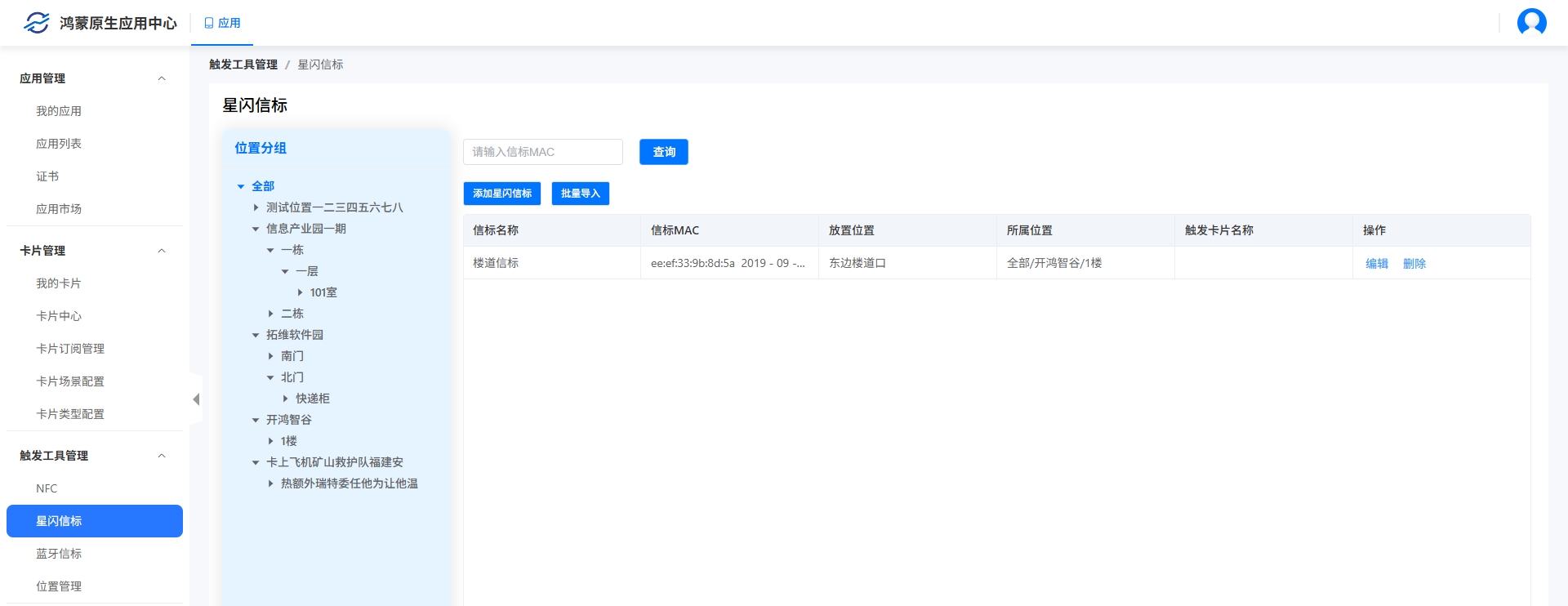The height and width of the screenshot is (606, 1568).
Task: Expand the 二栋 node arrow
Action: point(270,314)
